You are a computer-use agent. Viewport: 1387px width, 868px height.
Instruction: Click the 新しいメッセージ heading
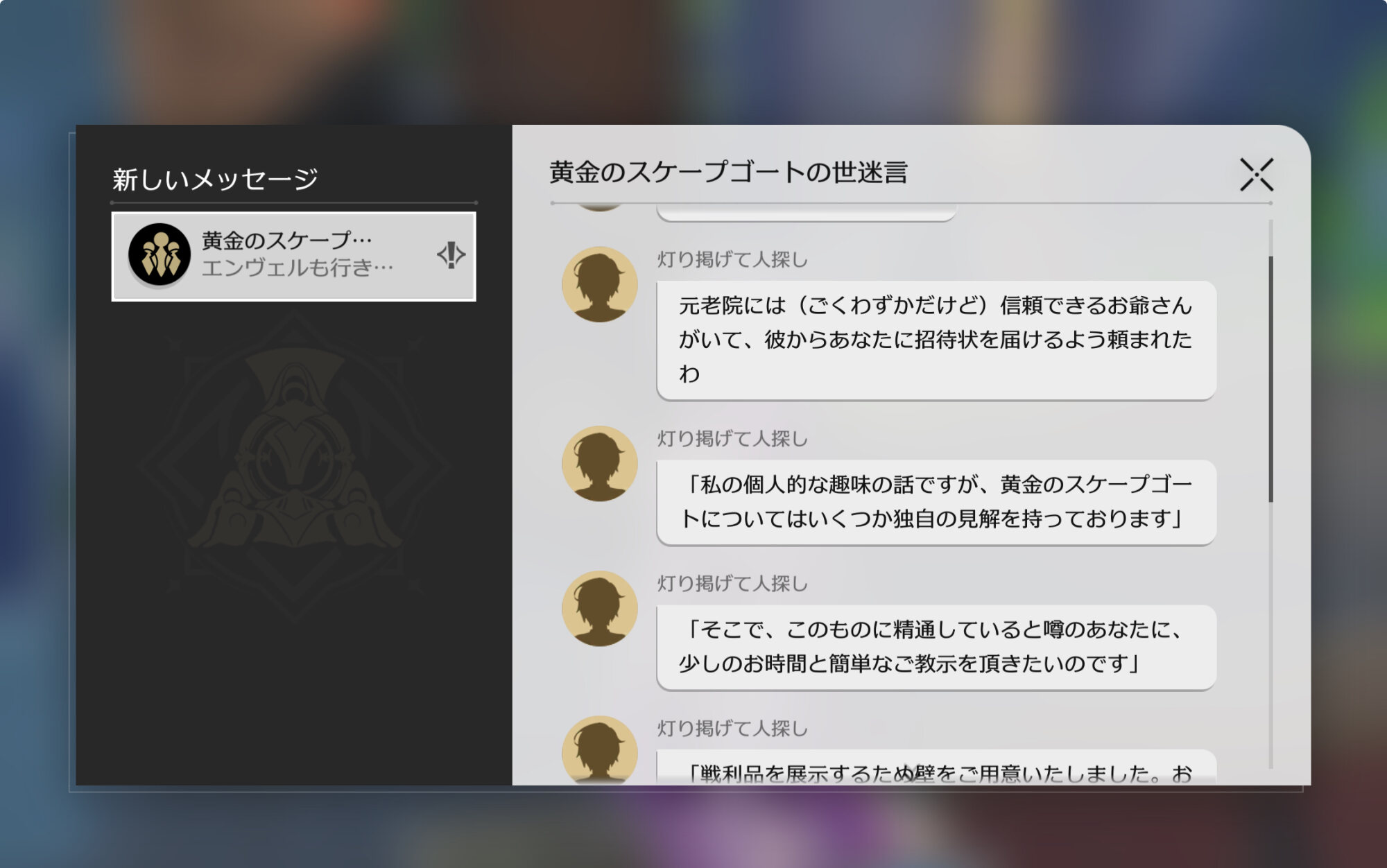point(215,179)
